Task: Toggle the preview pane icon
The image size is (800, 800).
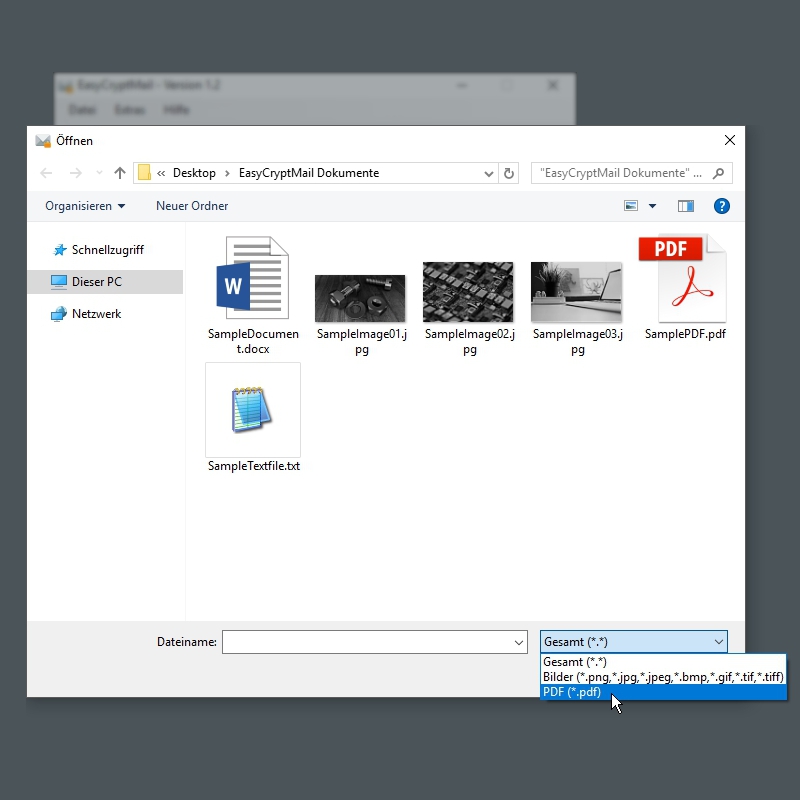Action: point(685,206)
